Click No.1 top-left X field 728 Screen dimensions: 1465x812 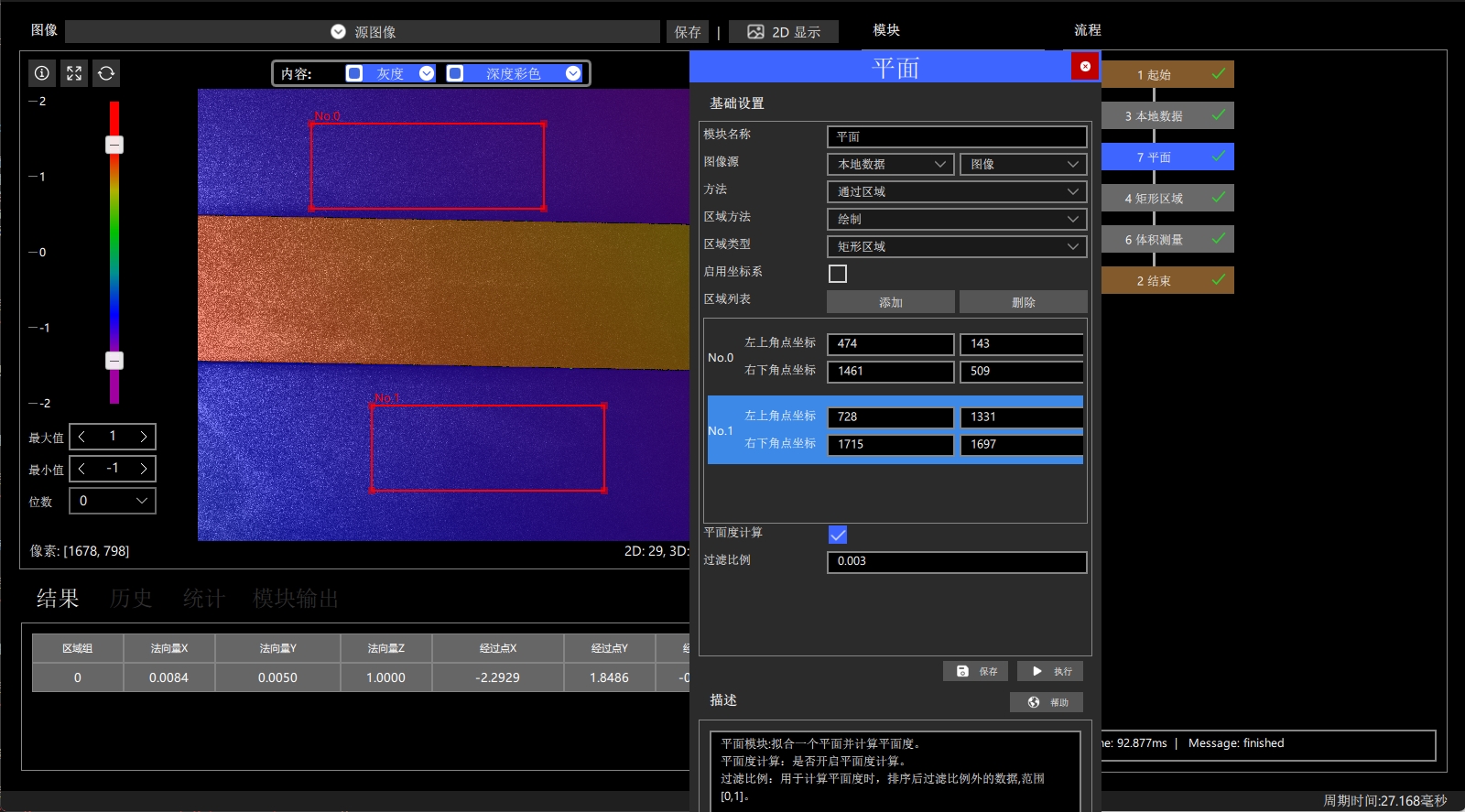pyautogui.click(x=891, y=417)
